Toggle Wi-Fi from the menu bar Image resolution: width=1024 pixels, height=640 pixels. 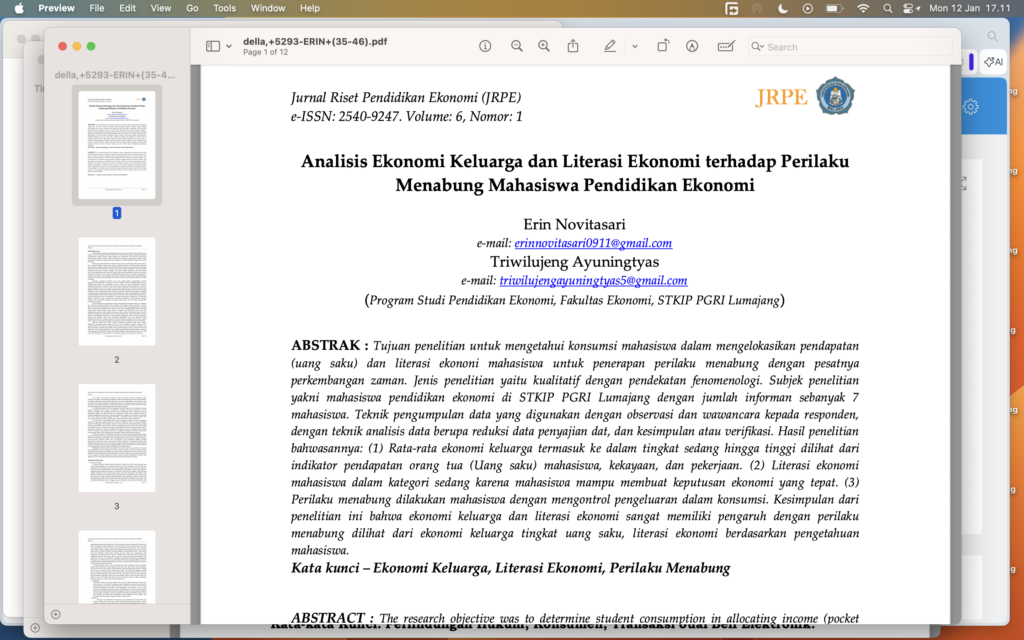click(x=862, y=8)
